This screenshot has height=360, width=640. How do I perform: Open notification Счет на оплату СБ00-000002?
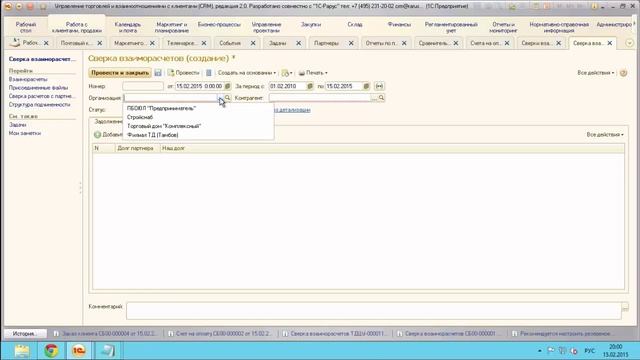(x=220, y=333)
